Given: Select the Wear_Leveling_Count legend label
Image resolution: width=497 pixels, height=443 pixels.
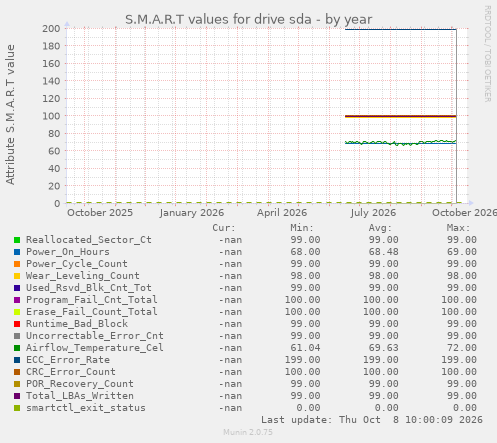Looking at the screenshot, I should coord(83,276).
